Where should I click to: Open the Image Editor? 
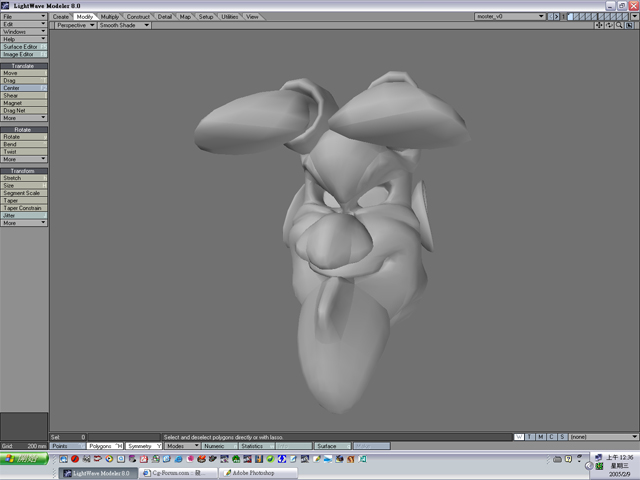tap(24, 54)
